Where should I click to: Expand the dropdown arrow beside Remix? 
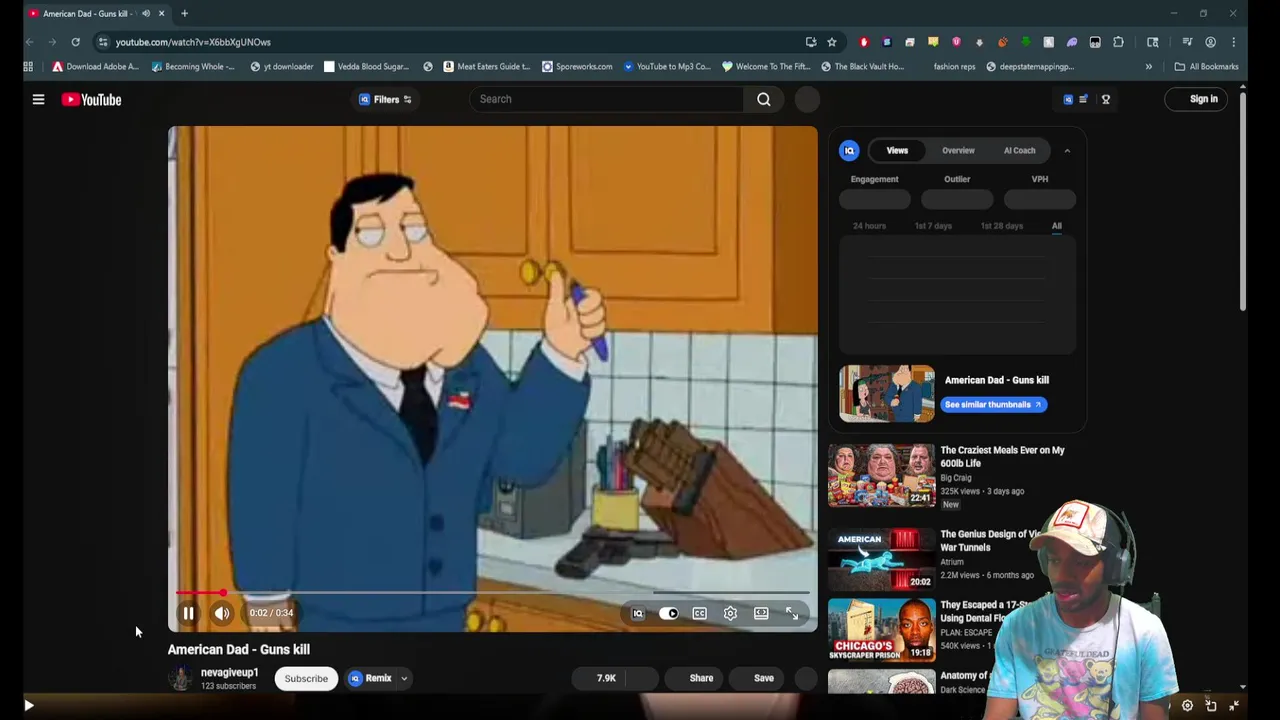click(x=404, y=678)
